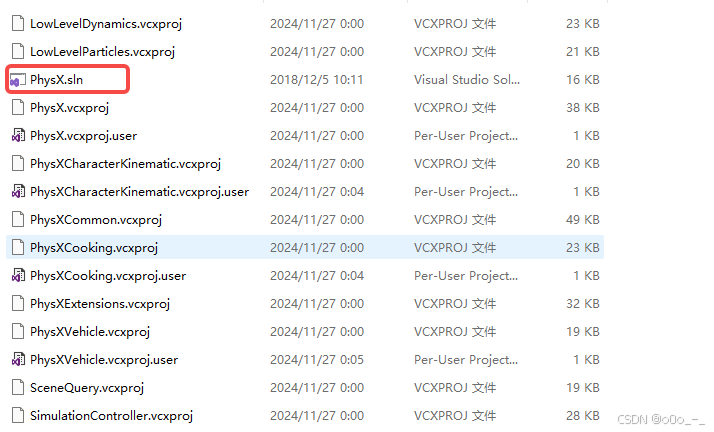Click the PhysXExtensions.vcxproj file name
This screenshot has width=714, height=432.
[x=100, y=304]
